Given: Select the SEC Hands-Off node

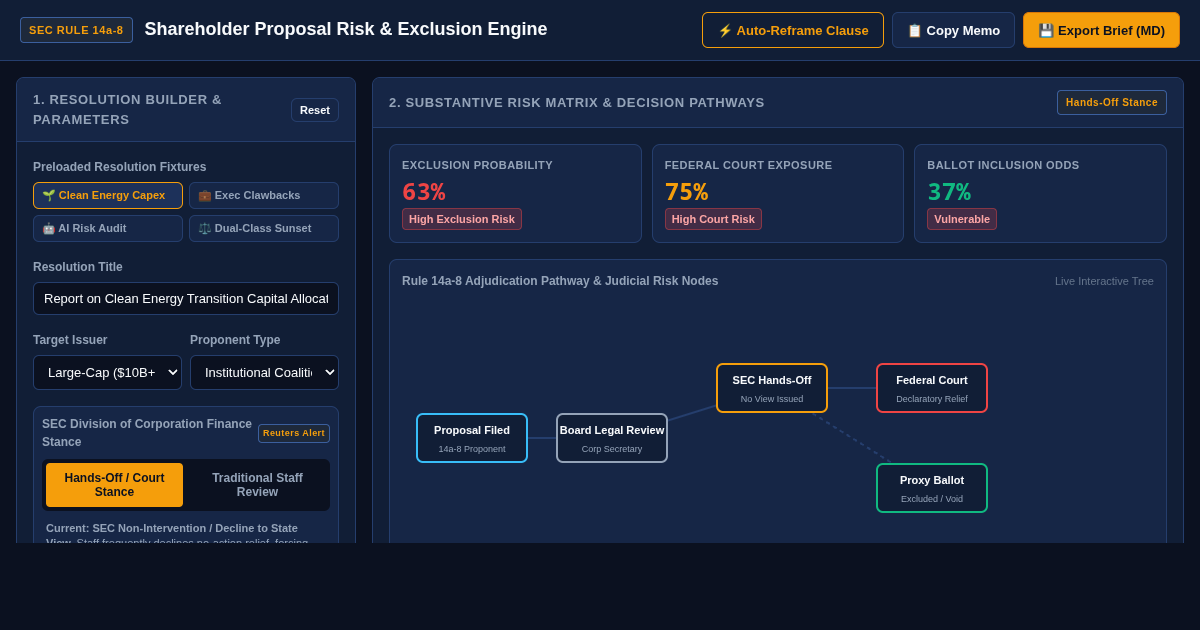Looking at the screenshot, I should 772,388.
